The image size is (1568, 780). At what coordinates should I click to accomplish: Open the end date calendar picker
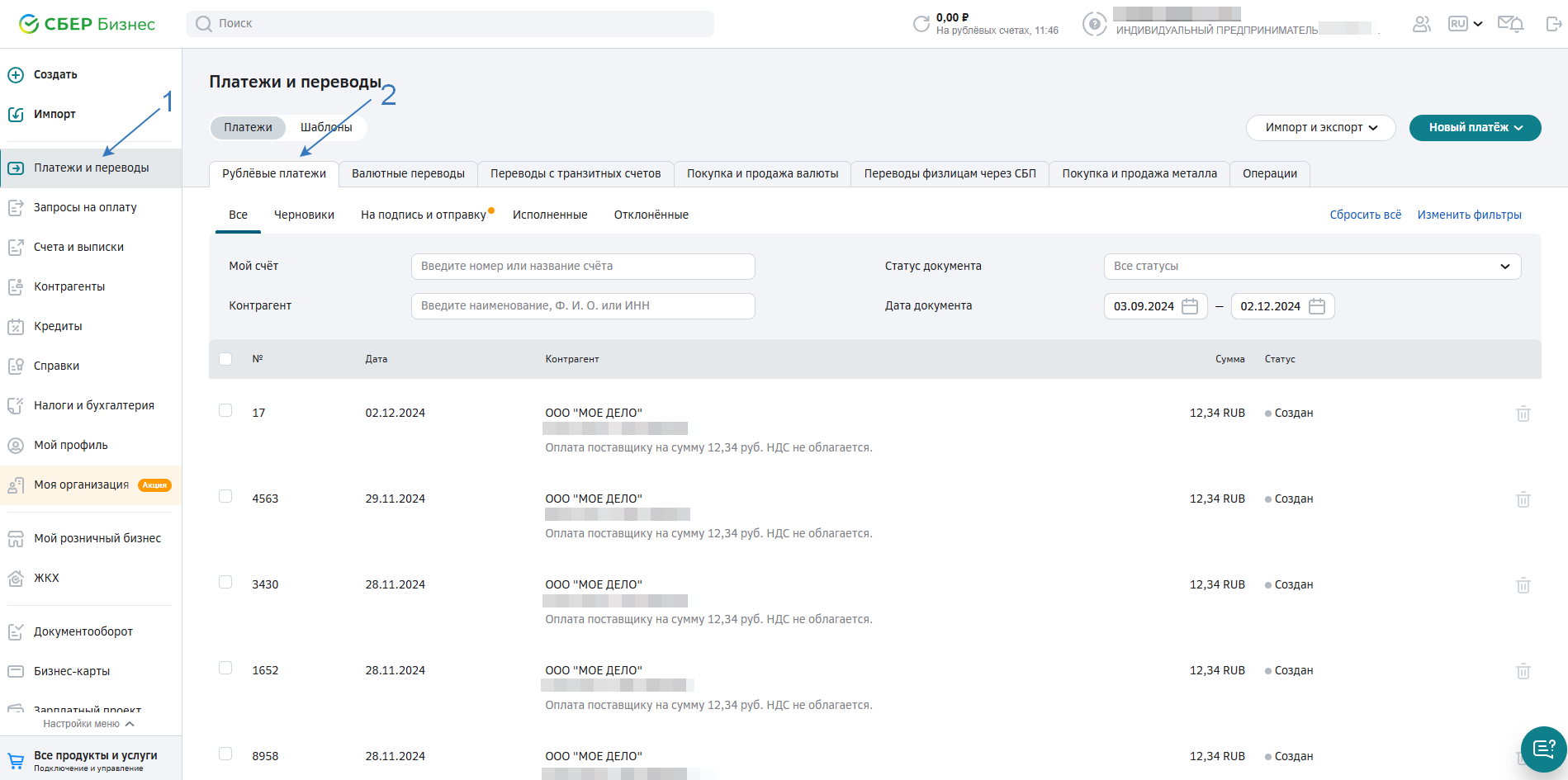click(x=1317, y=306)
